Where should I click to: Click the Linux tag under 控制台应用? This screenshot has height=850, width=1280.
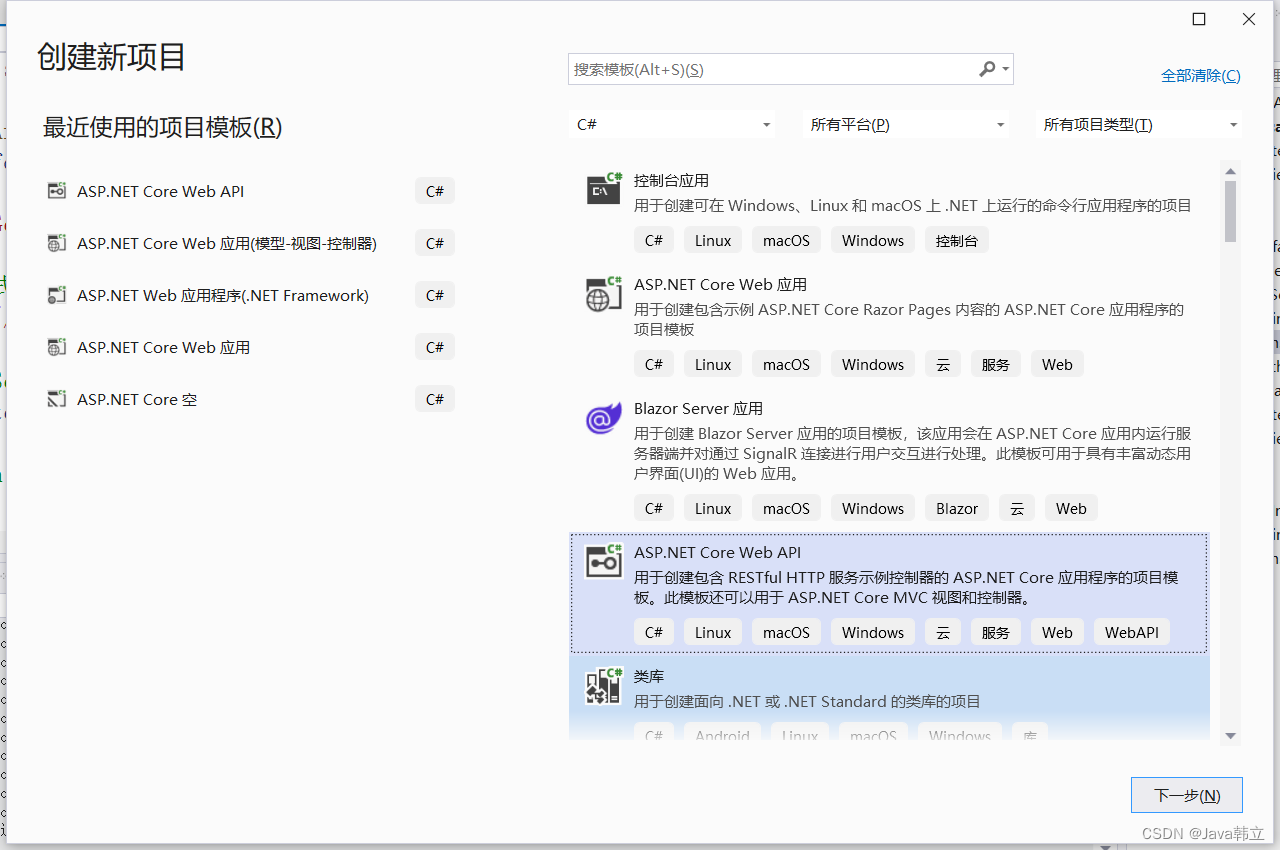[713, 240]
